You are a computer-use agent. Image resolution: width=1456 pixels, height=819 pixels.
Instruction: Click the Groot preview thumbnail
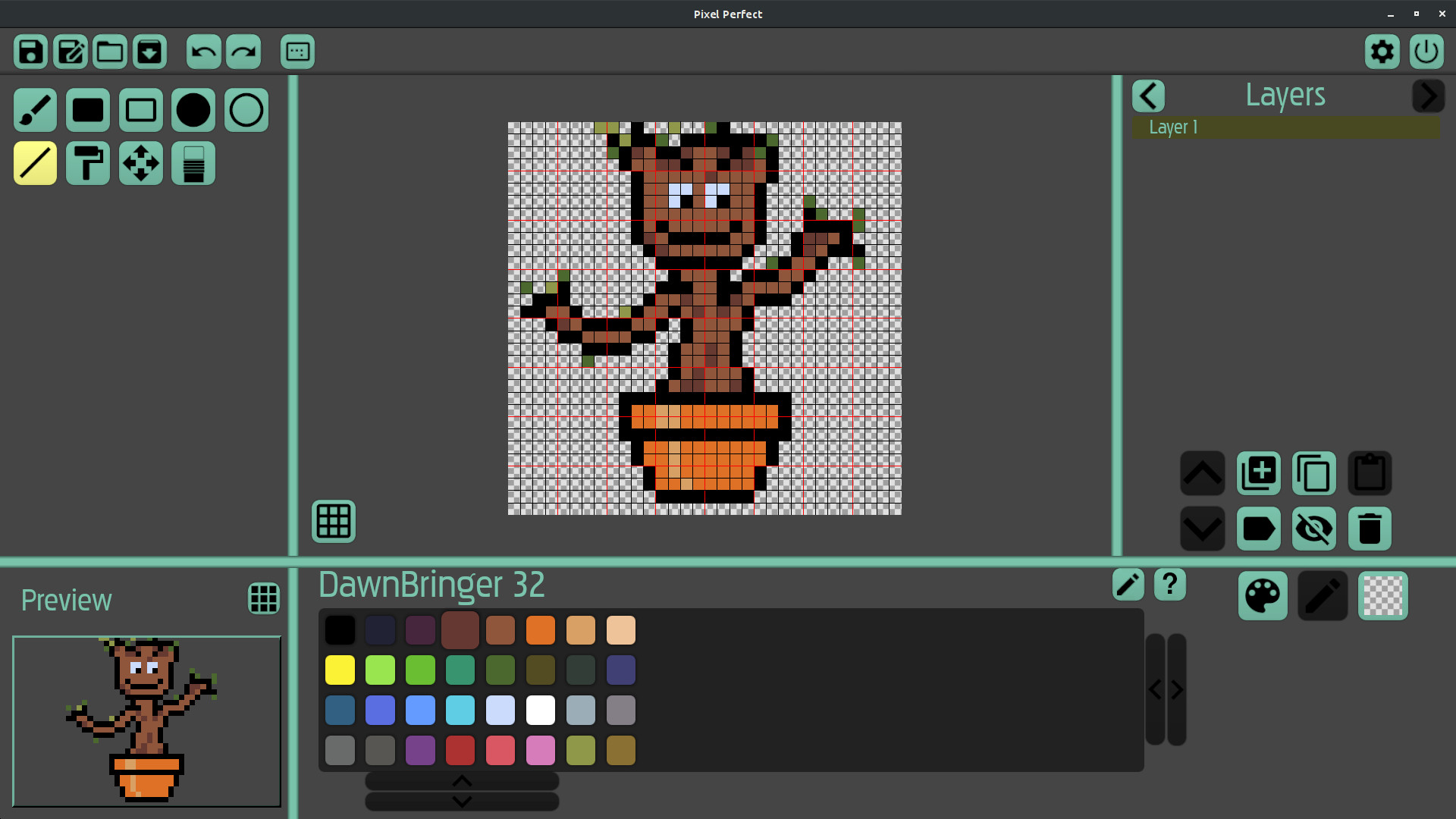pos(146,721)
